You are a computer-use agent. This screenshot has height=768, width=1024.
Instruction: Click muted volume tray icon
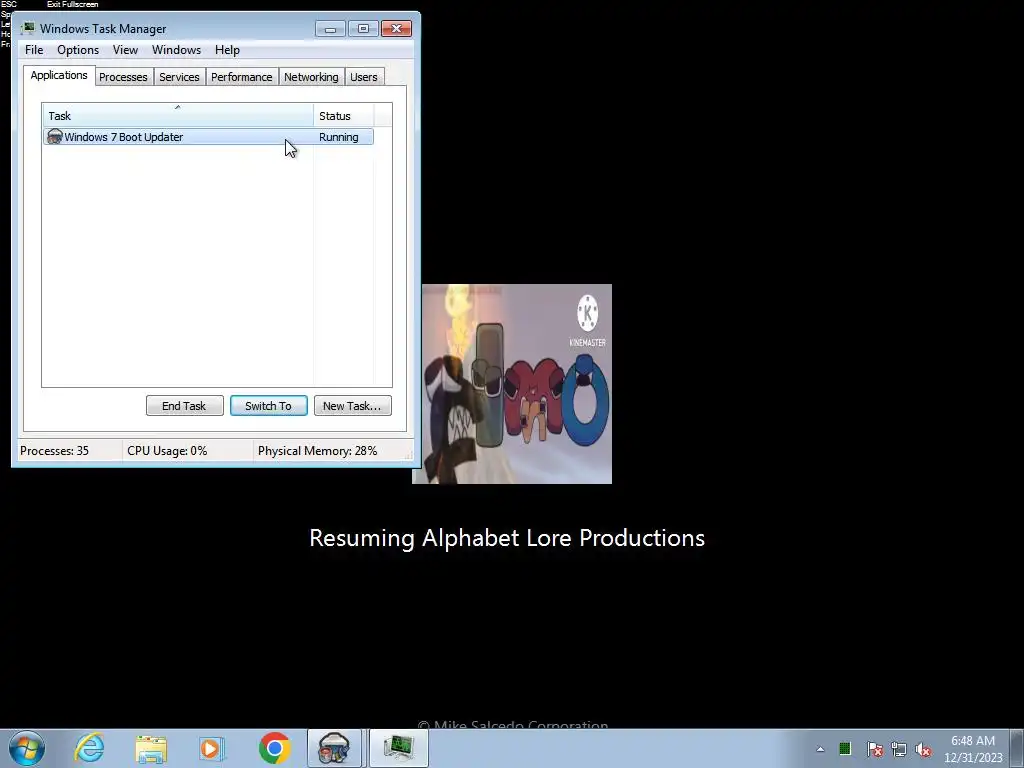(x=923, y=749)
